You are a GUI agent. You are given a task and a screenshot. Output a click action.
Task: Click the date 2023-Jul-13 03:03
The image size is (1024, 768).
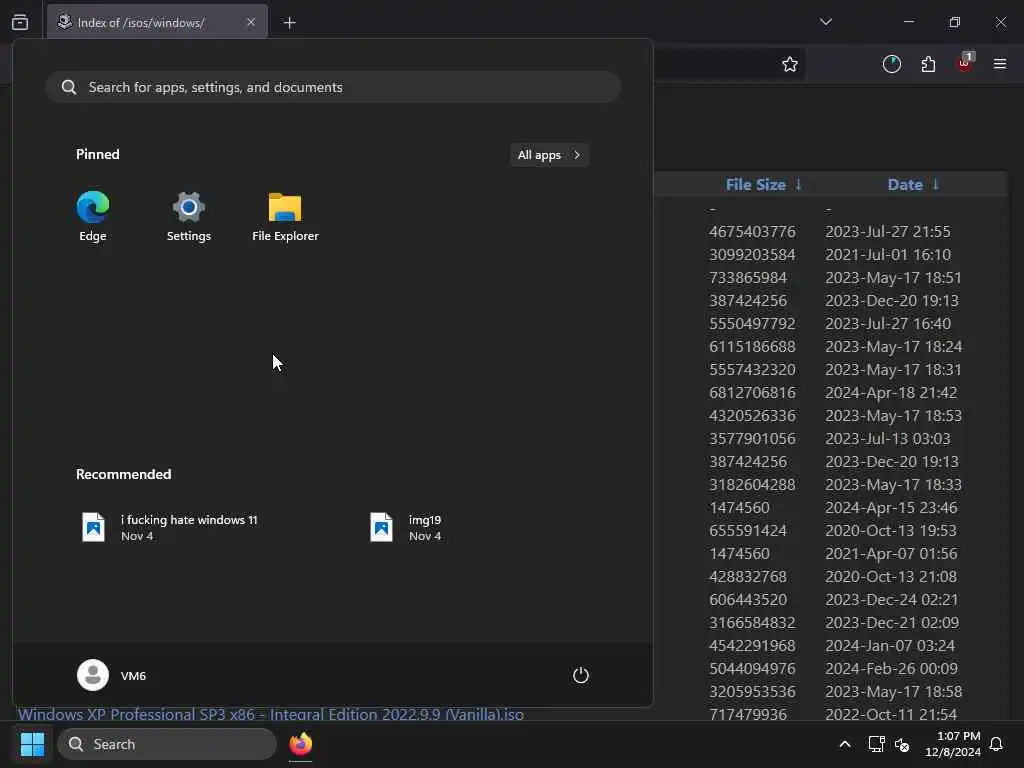[888, 439]
